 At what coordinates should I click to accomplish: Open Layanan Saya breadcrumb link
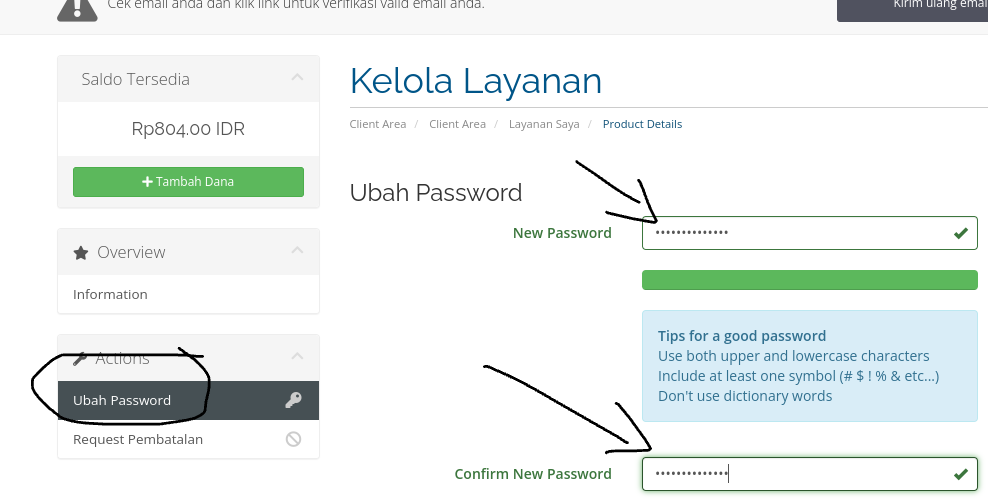click(544, 124)
